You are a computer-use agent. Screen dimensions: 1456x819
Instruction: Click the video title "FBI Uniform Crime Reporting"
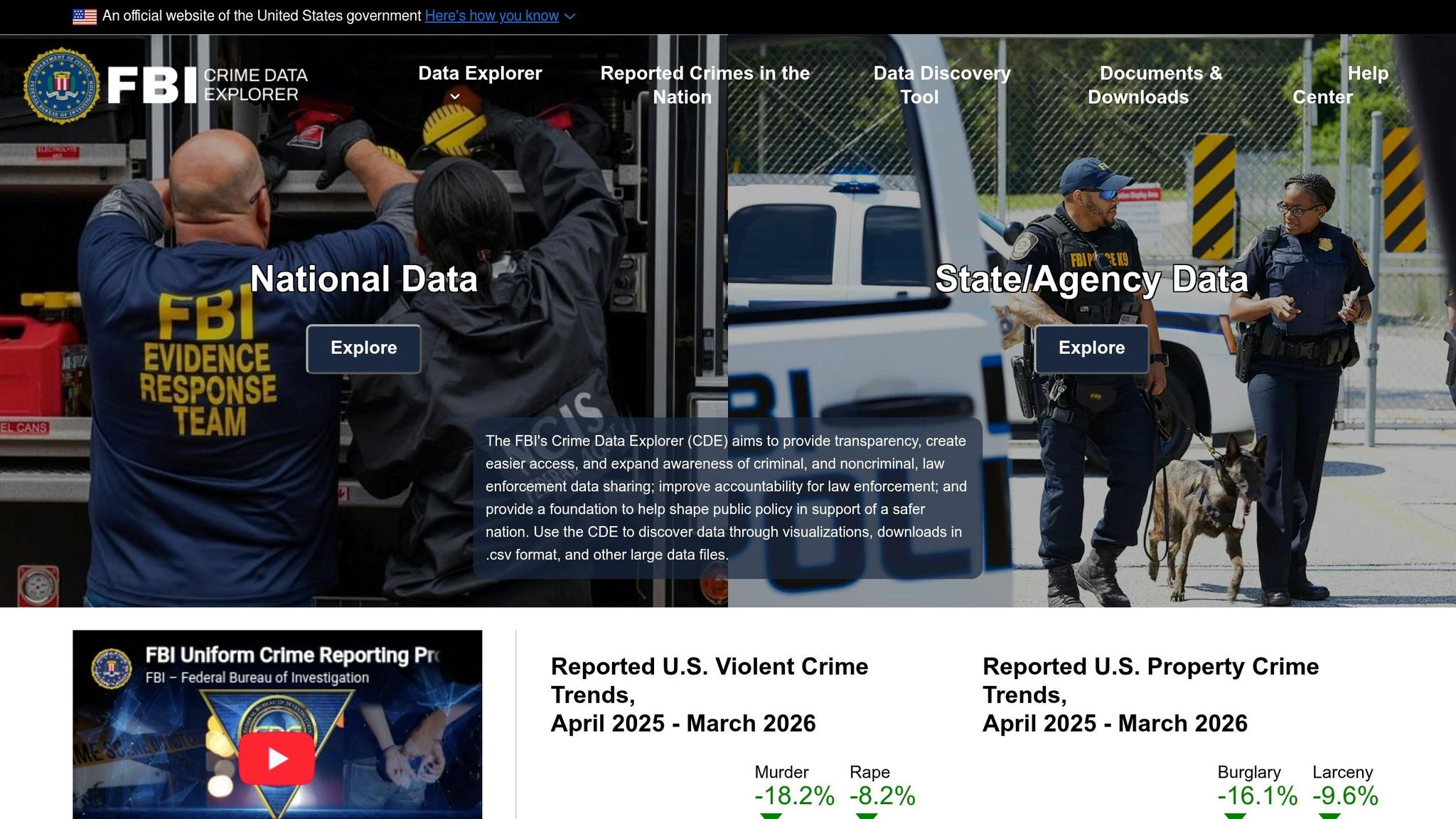[291, 655]
